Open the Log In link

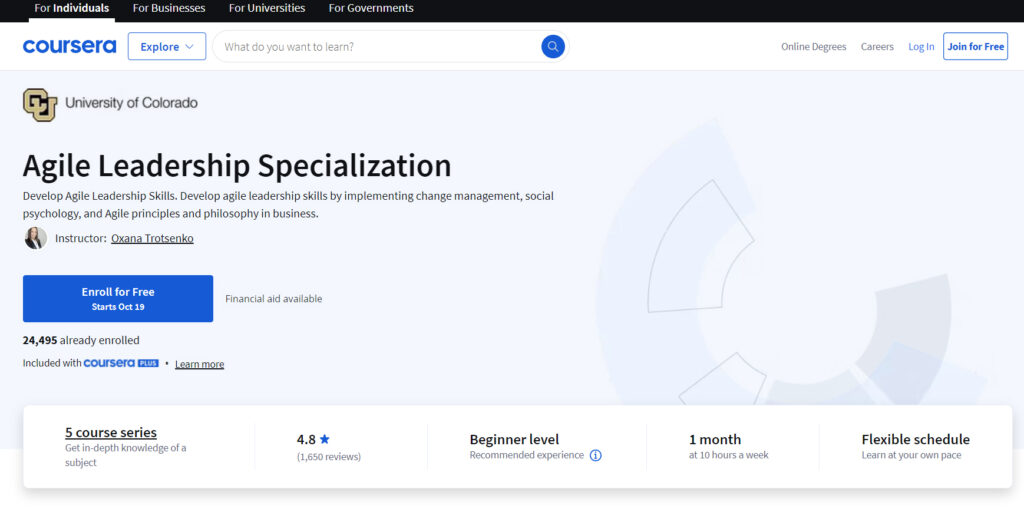[x=921, y=47]
